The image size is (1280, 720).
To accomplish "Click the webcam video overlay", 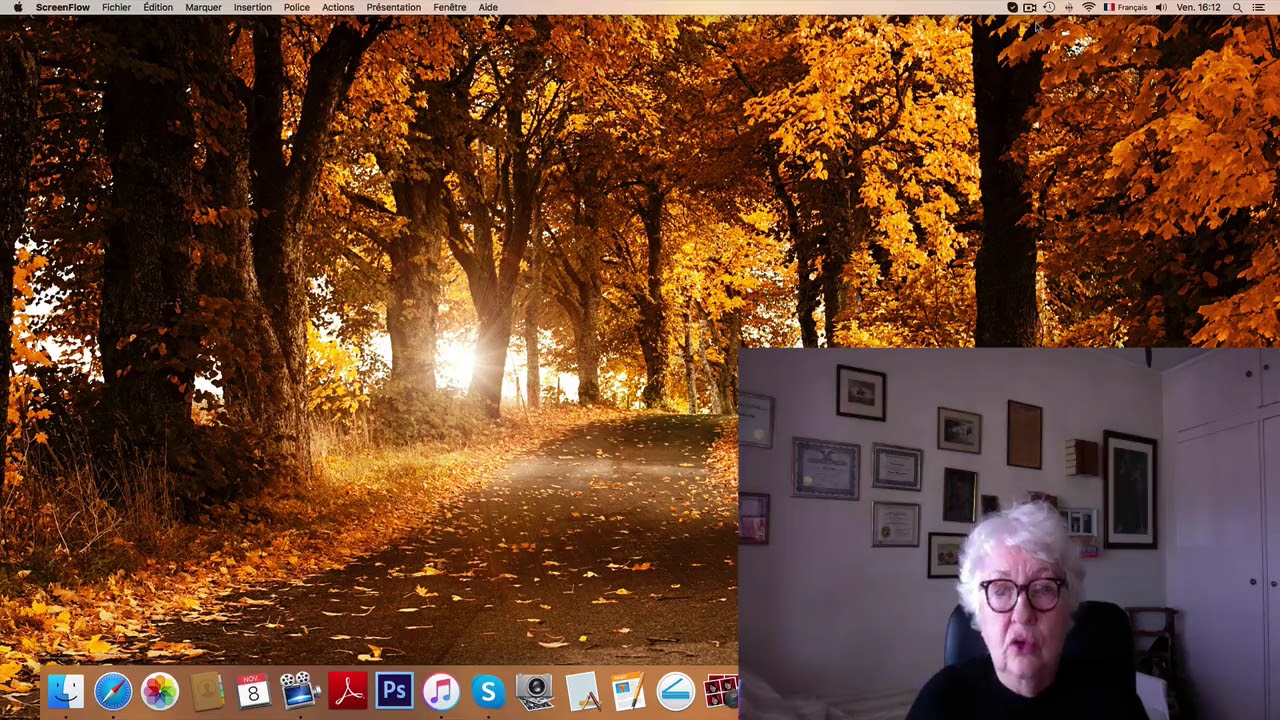I will click(x=1009, y=534).
